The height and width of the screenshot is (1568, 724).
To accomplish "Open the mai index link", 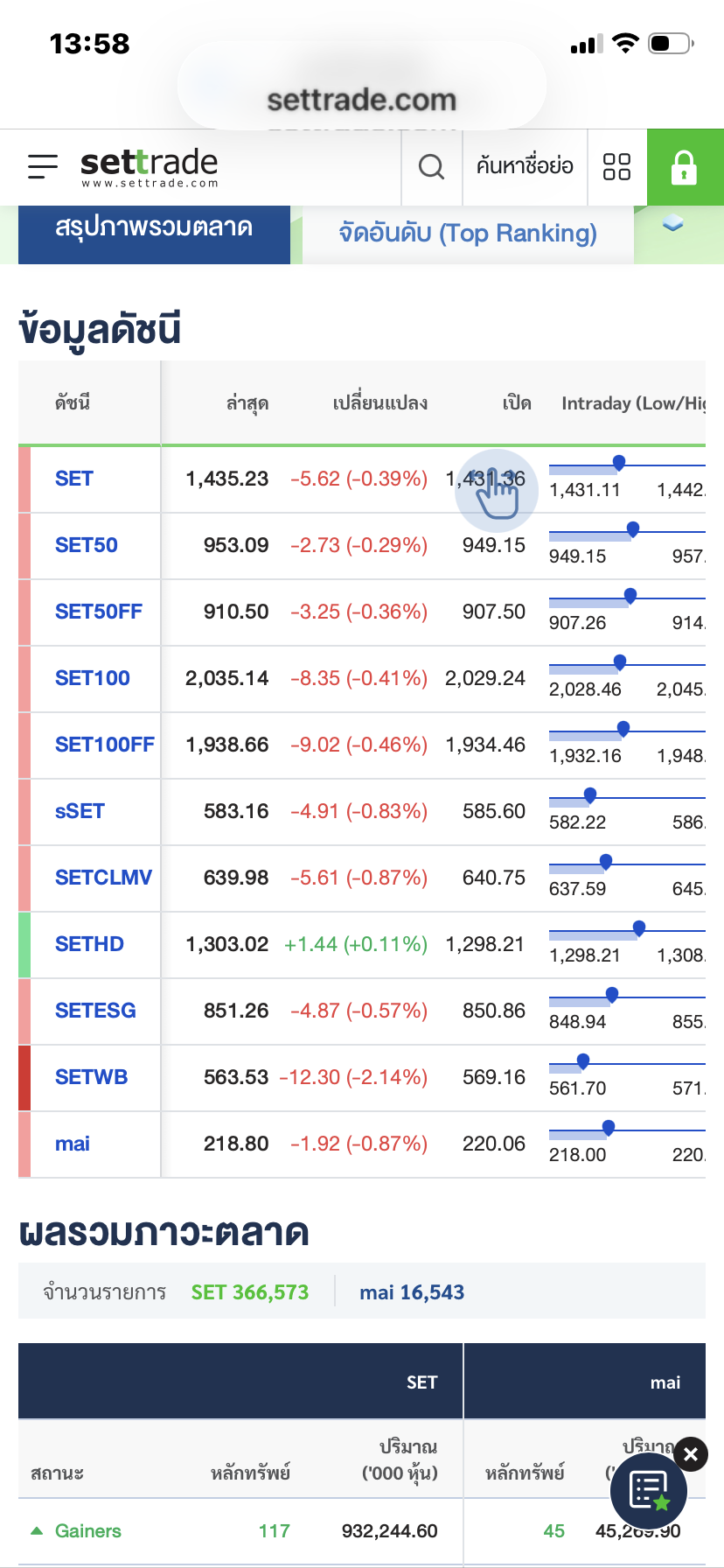I will pos(73,1144).
